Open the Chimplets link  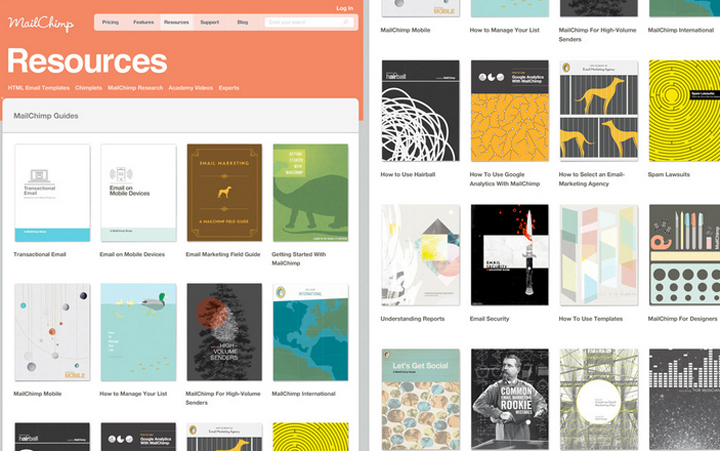click(89, 88)
